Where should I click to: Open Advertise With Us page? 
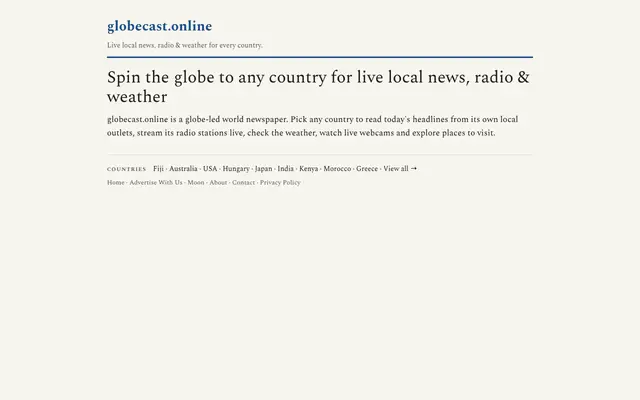point(156,182)
